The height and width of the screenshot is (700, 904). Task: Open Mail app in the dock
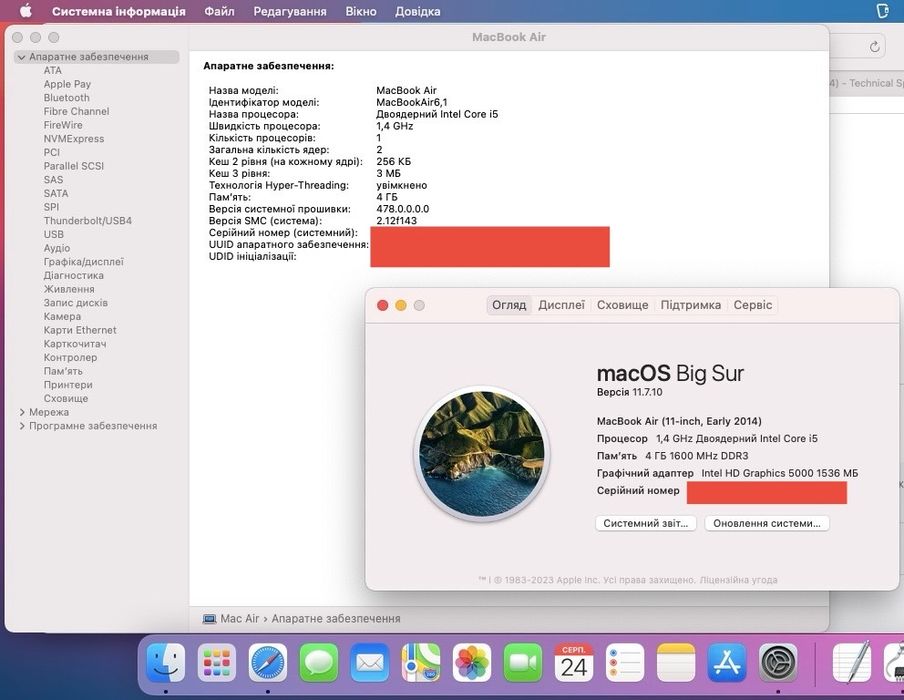tap(370, 663)
